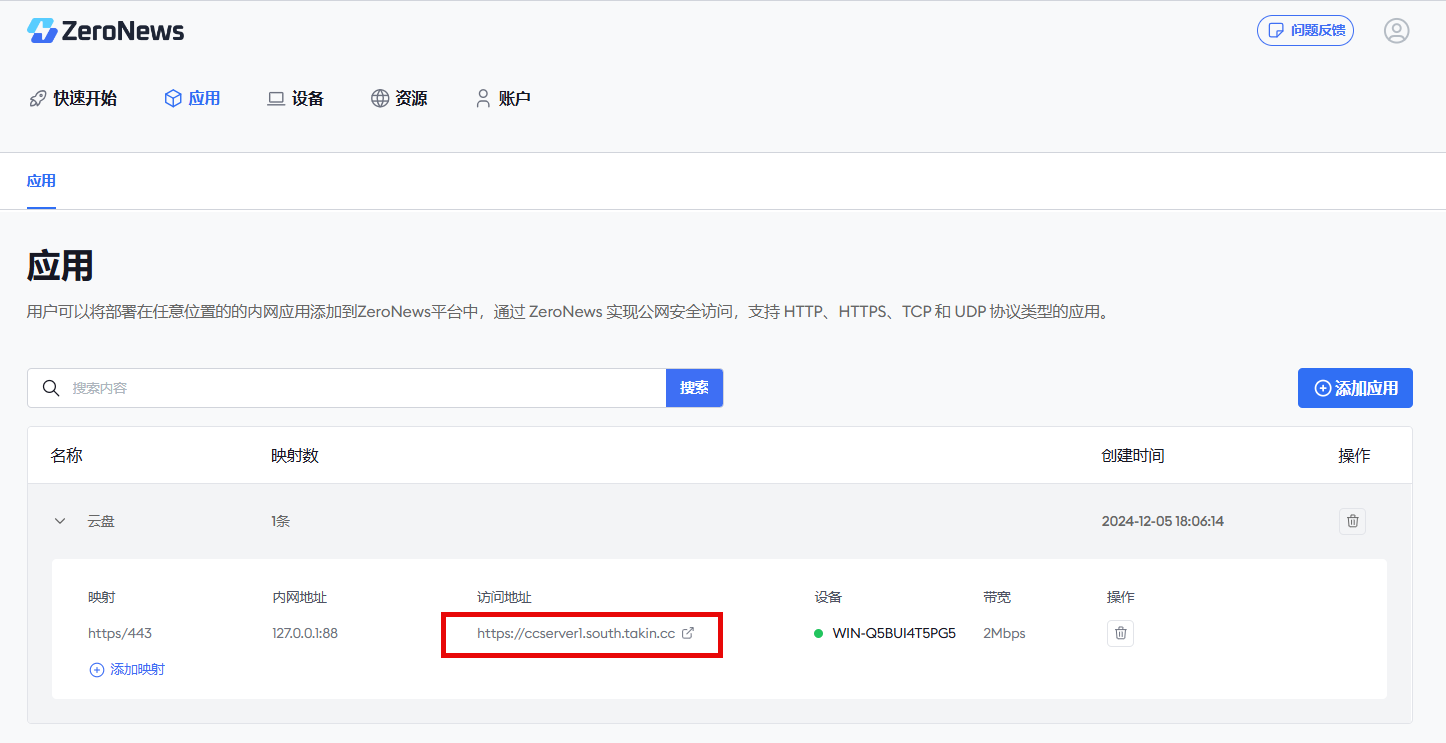Open the 设备 navigation menu
Viewport: 1446px width, 743px height.
pos(296,98)
